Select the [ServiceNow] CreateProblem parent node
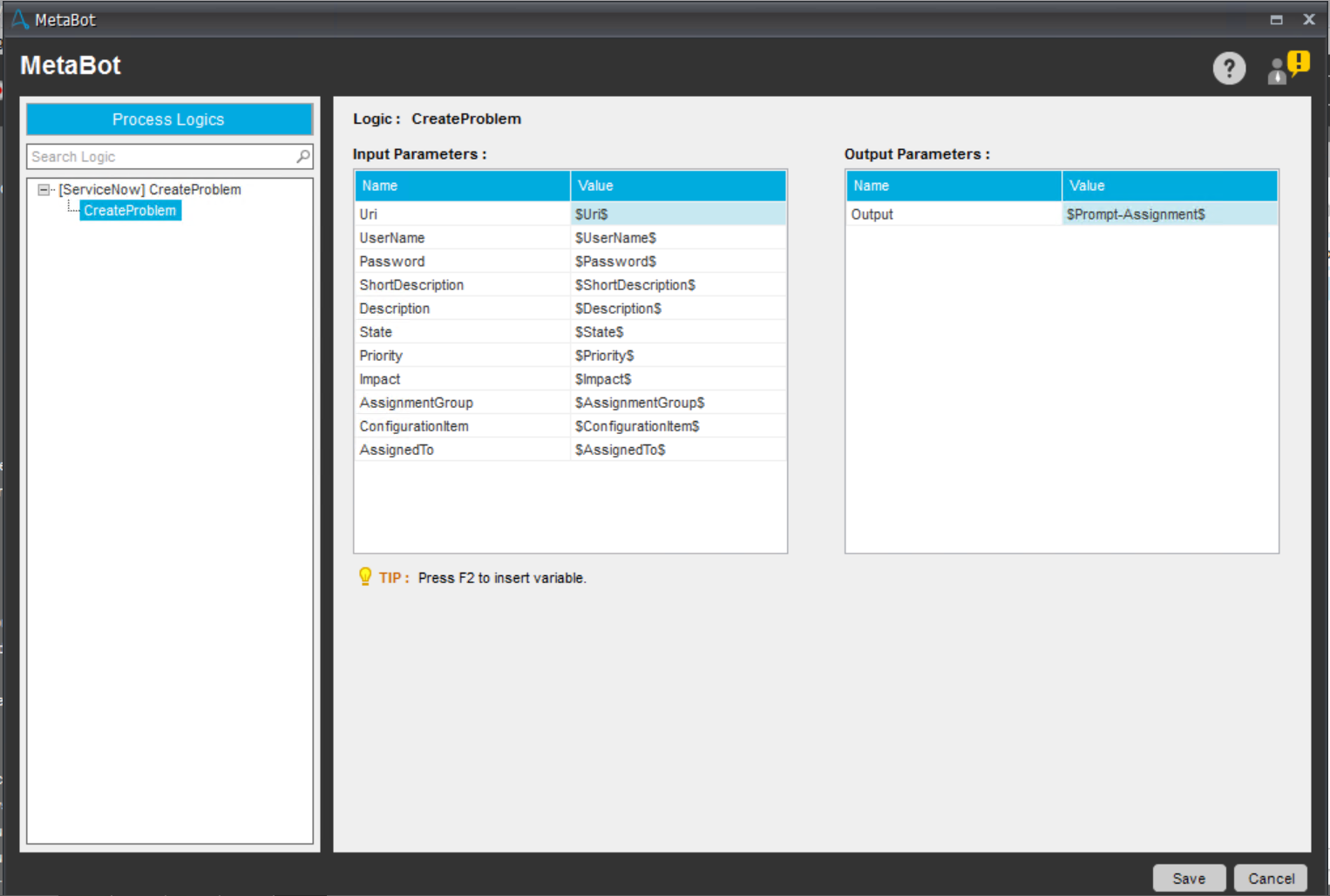The height and width of the screenshot is (896, 1330). pos(150,189)
